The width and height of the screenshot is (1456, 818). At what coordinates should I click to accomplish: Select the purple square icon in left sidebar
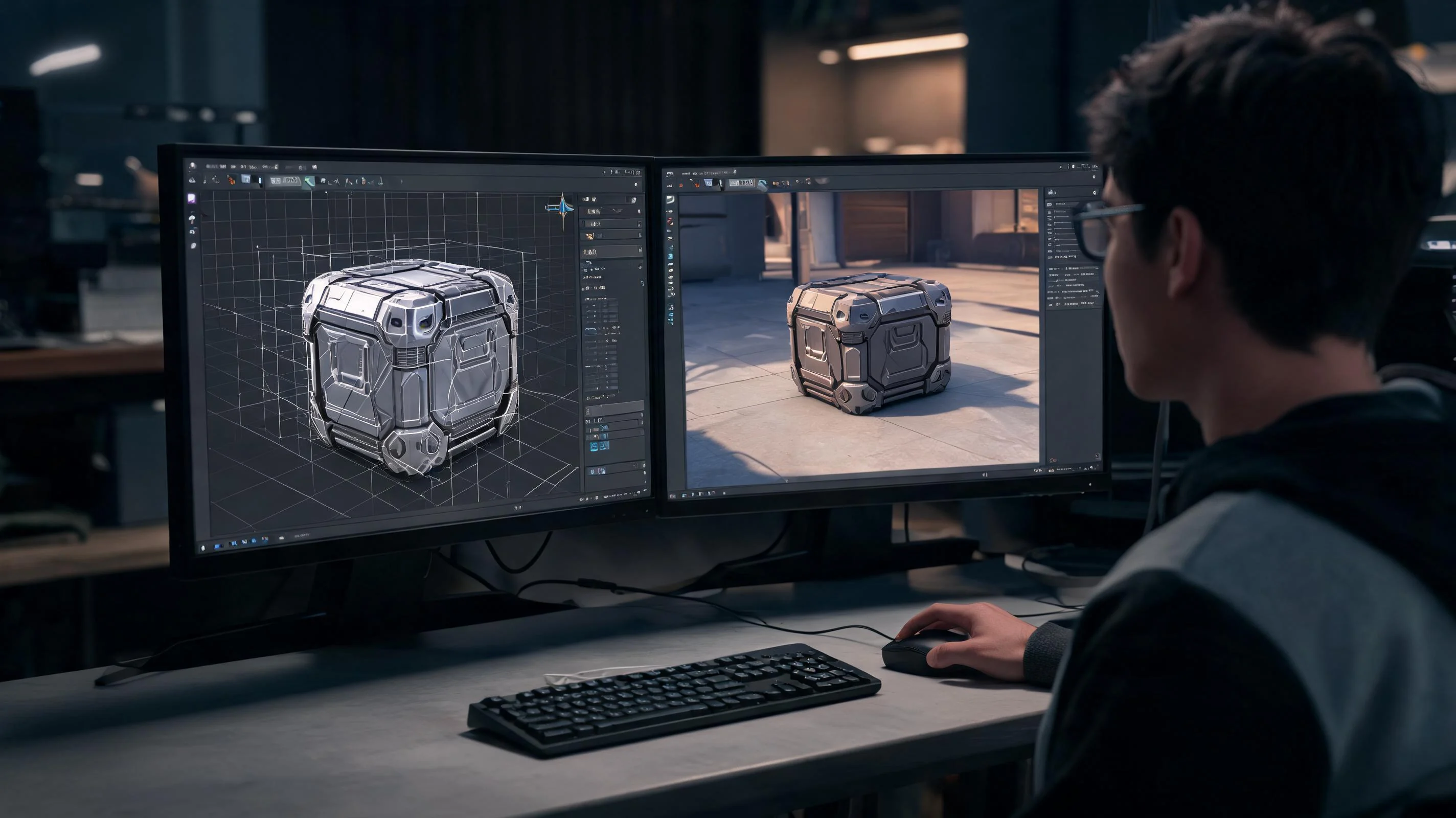[x=192, y=199]
